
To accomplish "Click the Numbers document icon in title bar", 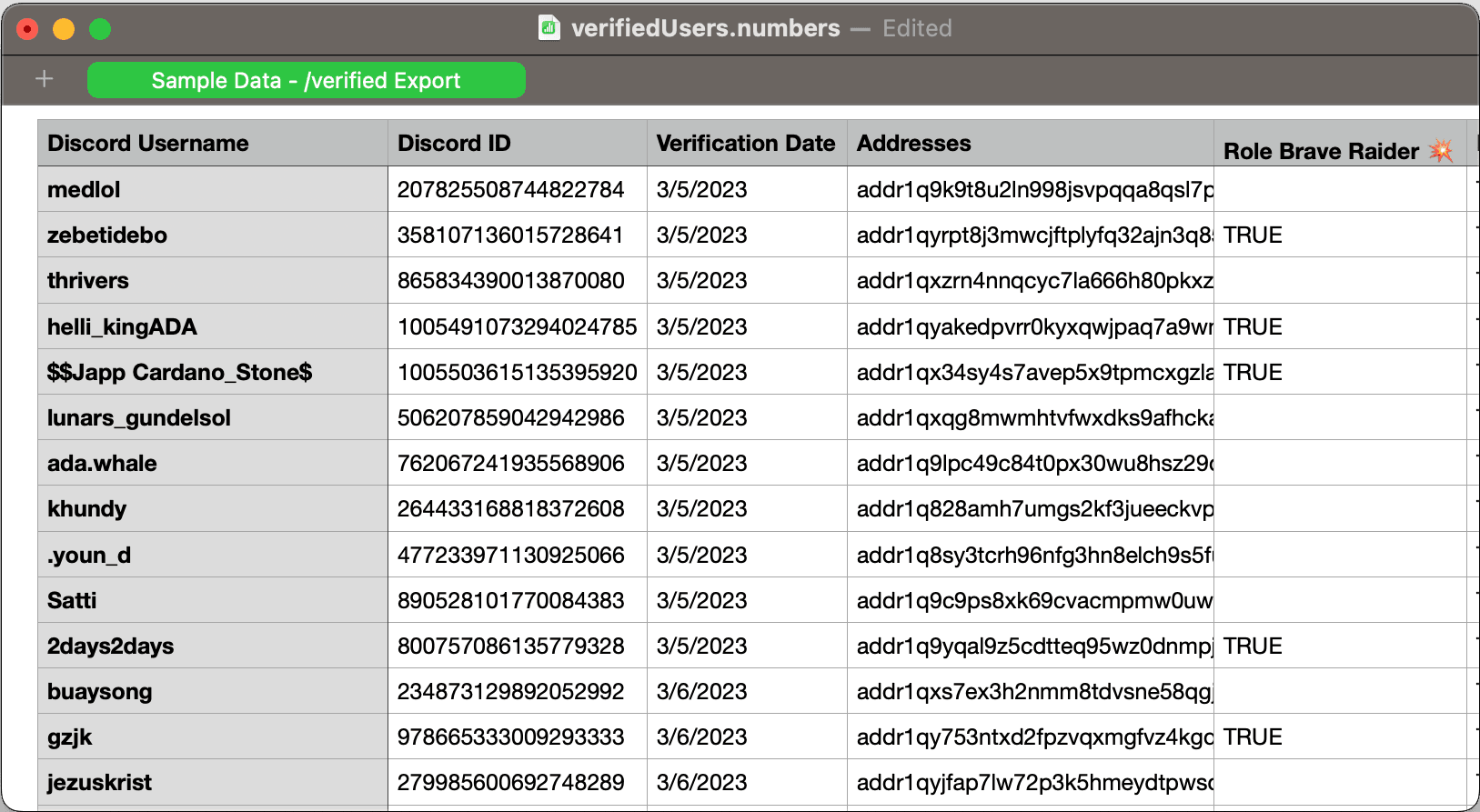I will [549, 28].
